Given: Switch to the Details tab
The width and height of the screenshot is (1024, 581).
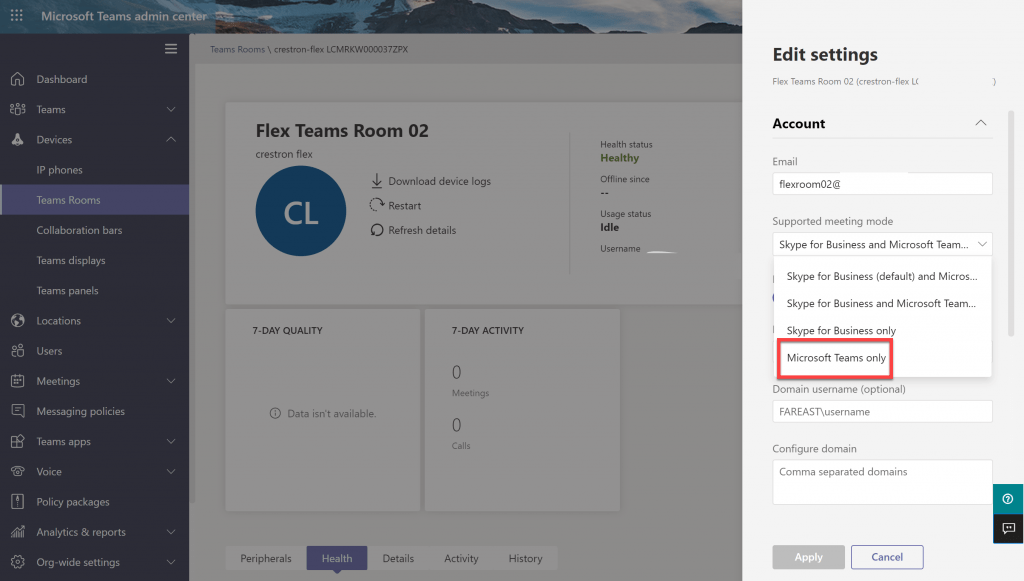Looking at the screenshot, I should (398, 558).
